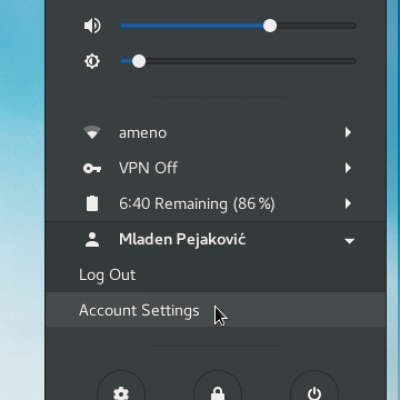This screenshot has width=400, height=400.
Task: Click the user avatar icon
Action: [92, 240]
